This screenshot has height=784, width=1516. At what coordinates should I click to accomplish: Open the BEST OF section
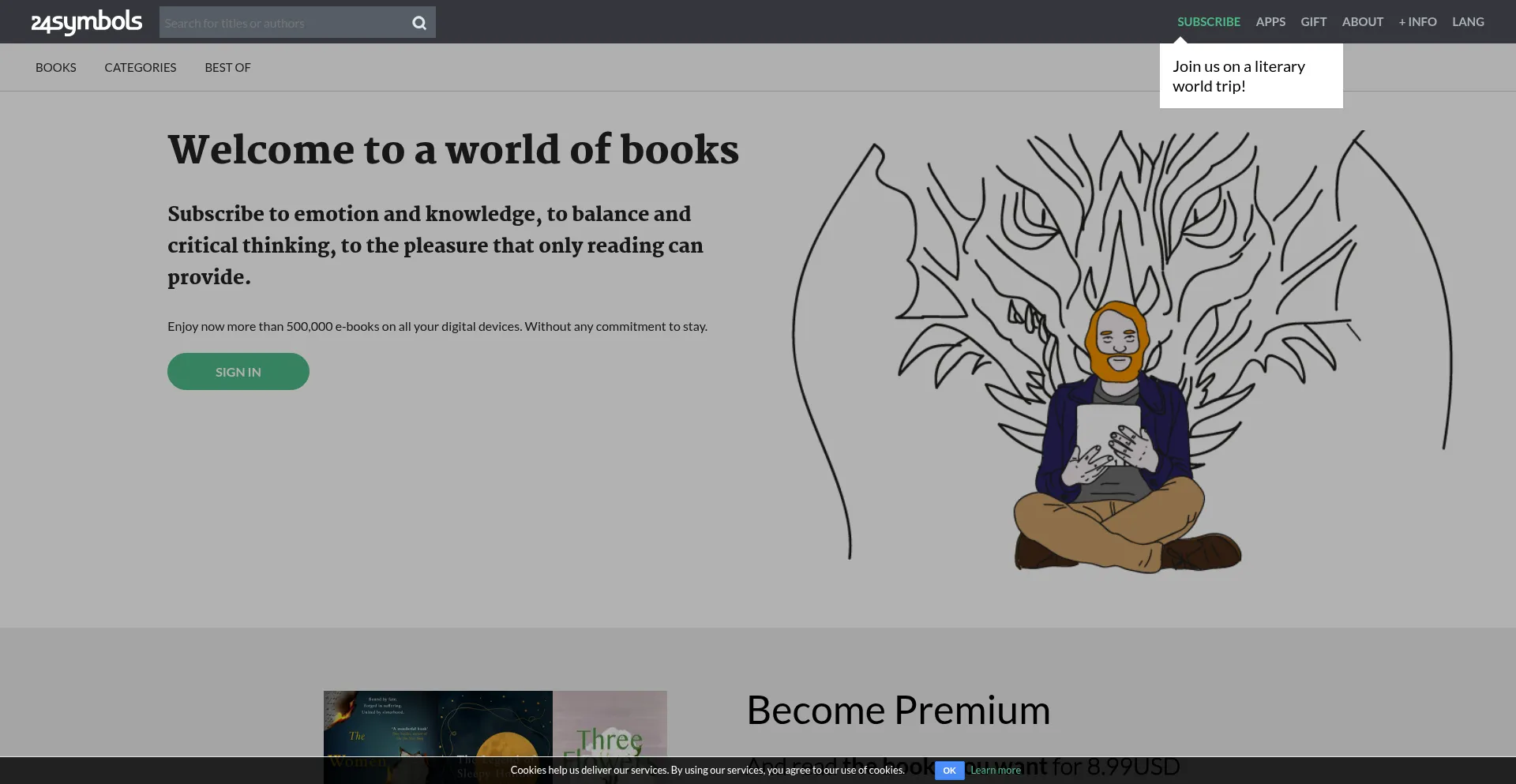227,67
